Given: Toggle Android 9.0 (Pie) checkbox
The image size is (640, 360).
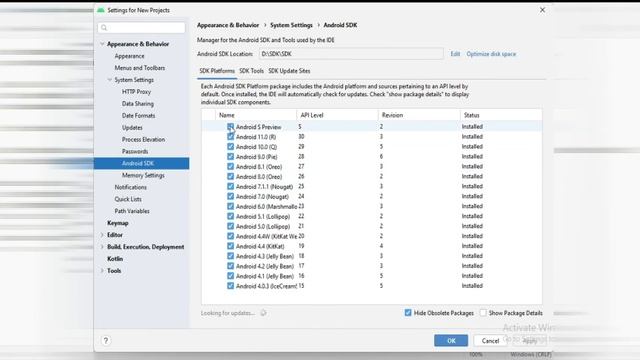Looking at the screenshot, I should click(x=231, y=157).
